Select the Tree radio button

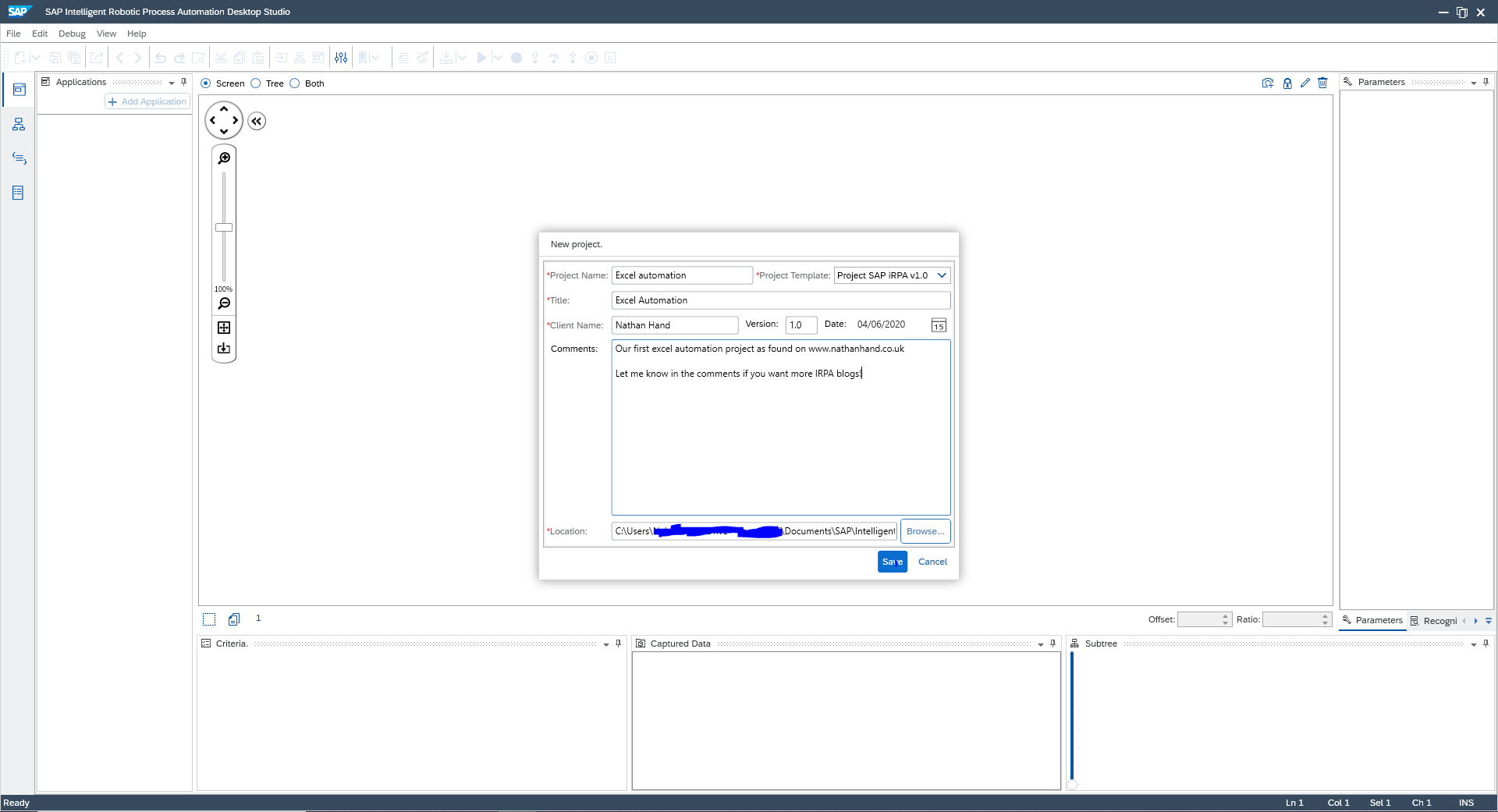(x=256, y=83)
